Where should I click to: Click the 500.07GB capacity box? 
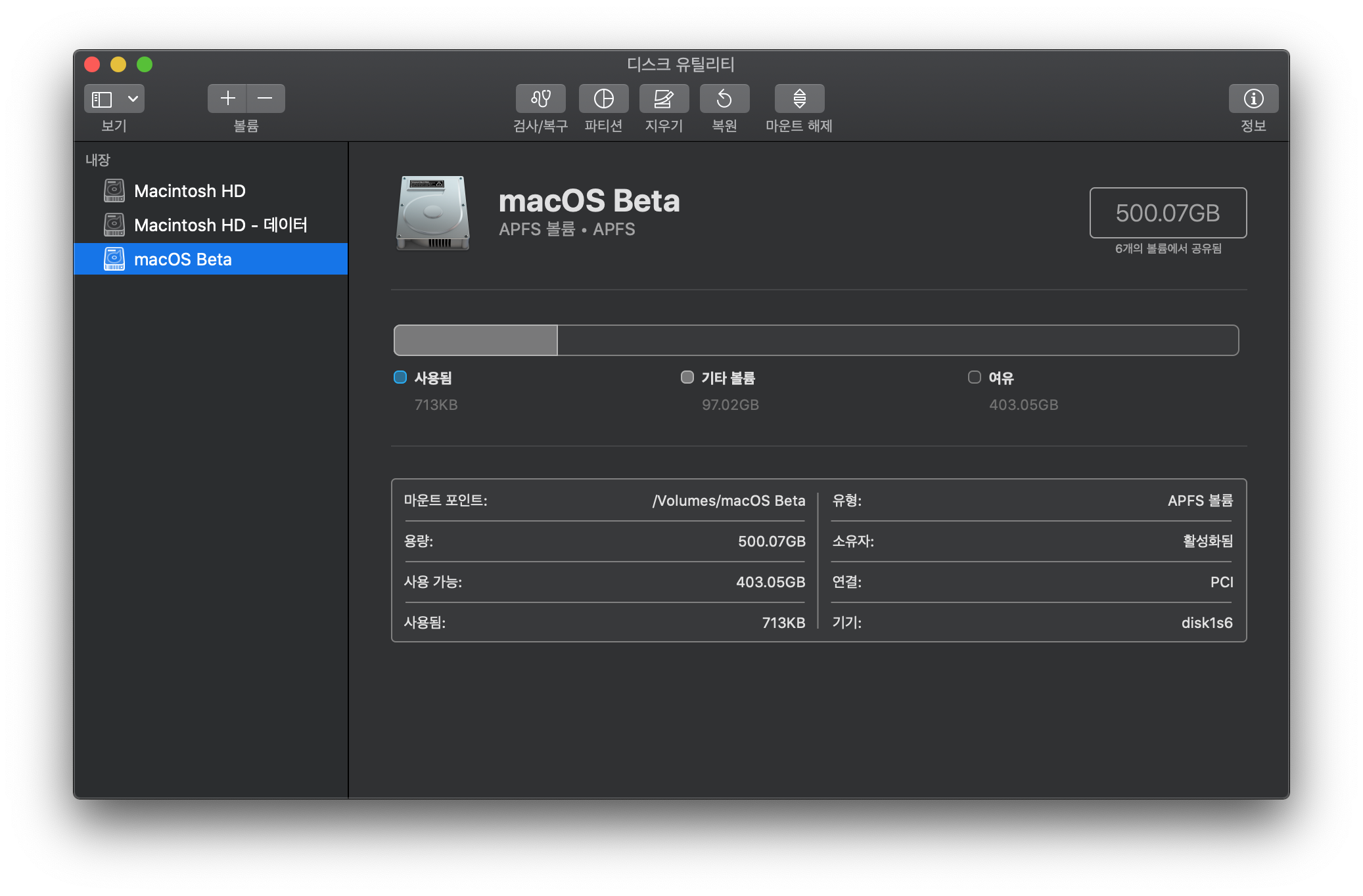click(x=1168, y=213)
